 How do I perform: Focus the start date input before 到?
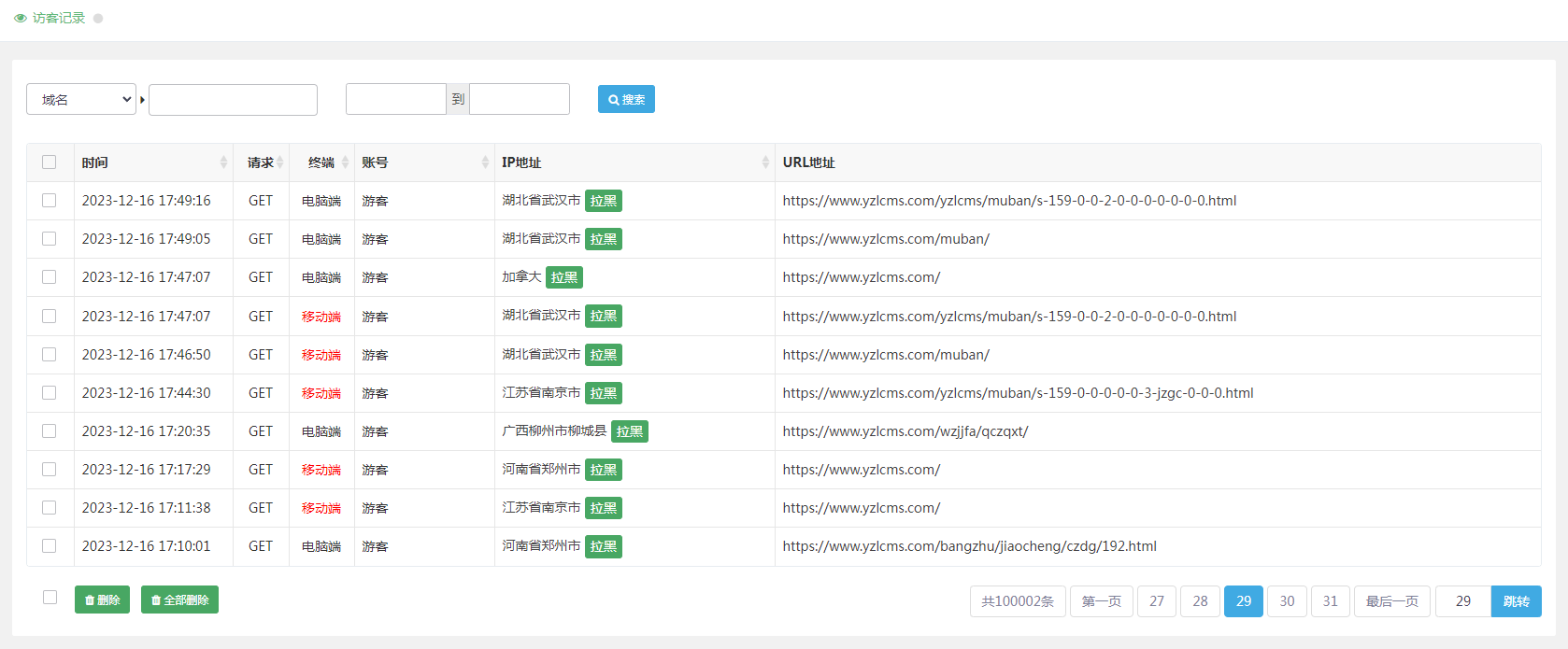[395, 99]
